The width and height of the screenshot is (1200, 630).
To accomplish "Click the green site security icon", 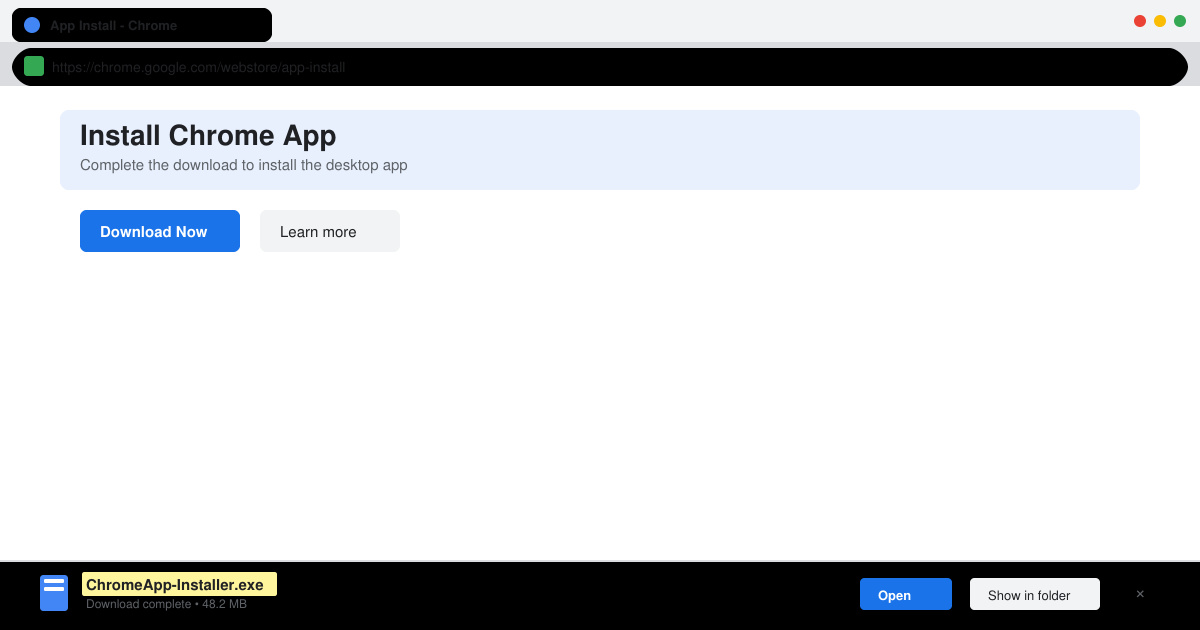I will (34, 66).
